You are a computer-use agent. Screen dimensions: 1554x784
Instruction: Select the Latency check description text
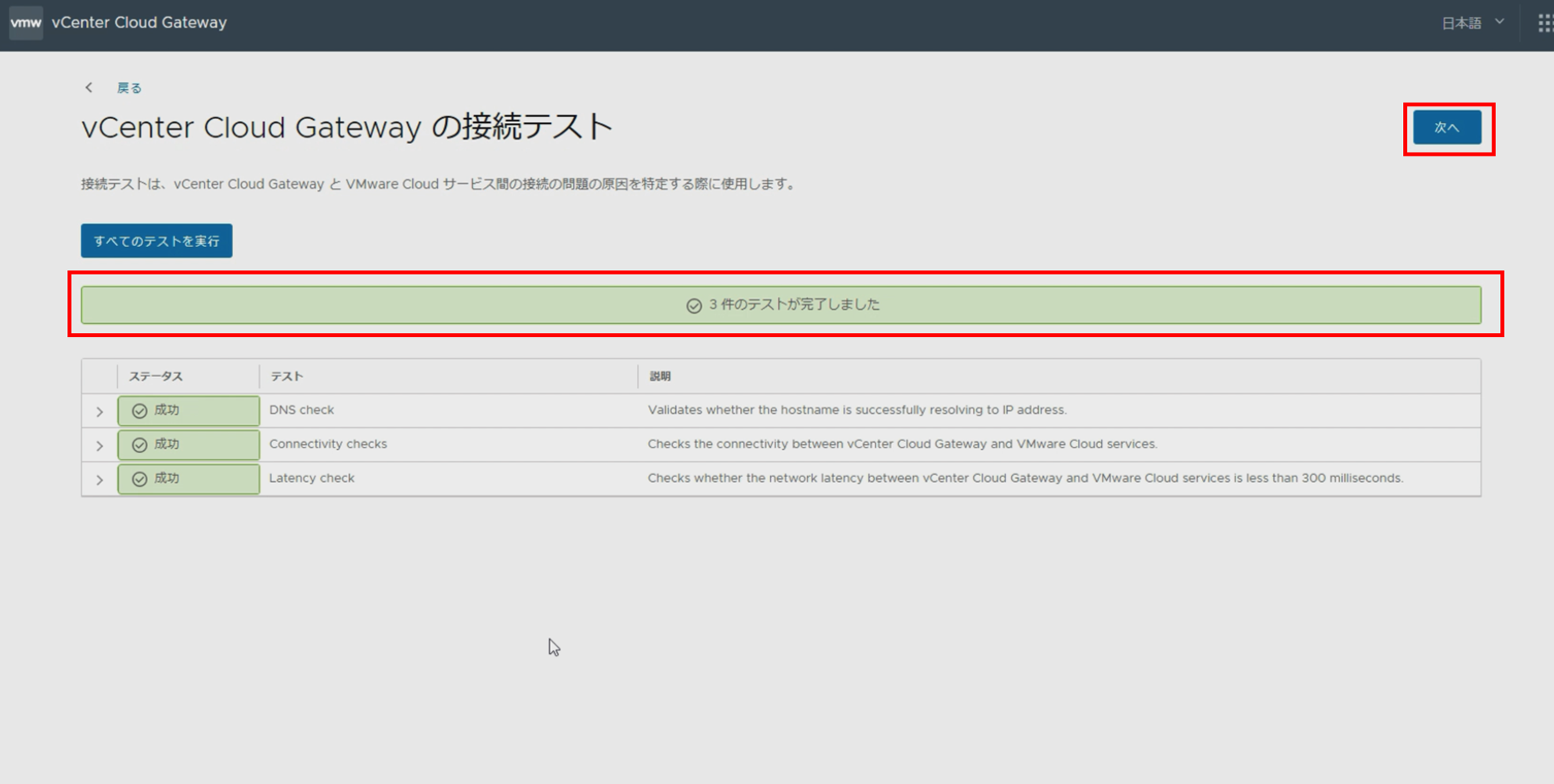pyautogui.click(x=1025, y=478)
